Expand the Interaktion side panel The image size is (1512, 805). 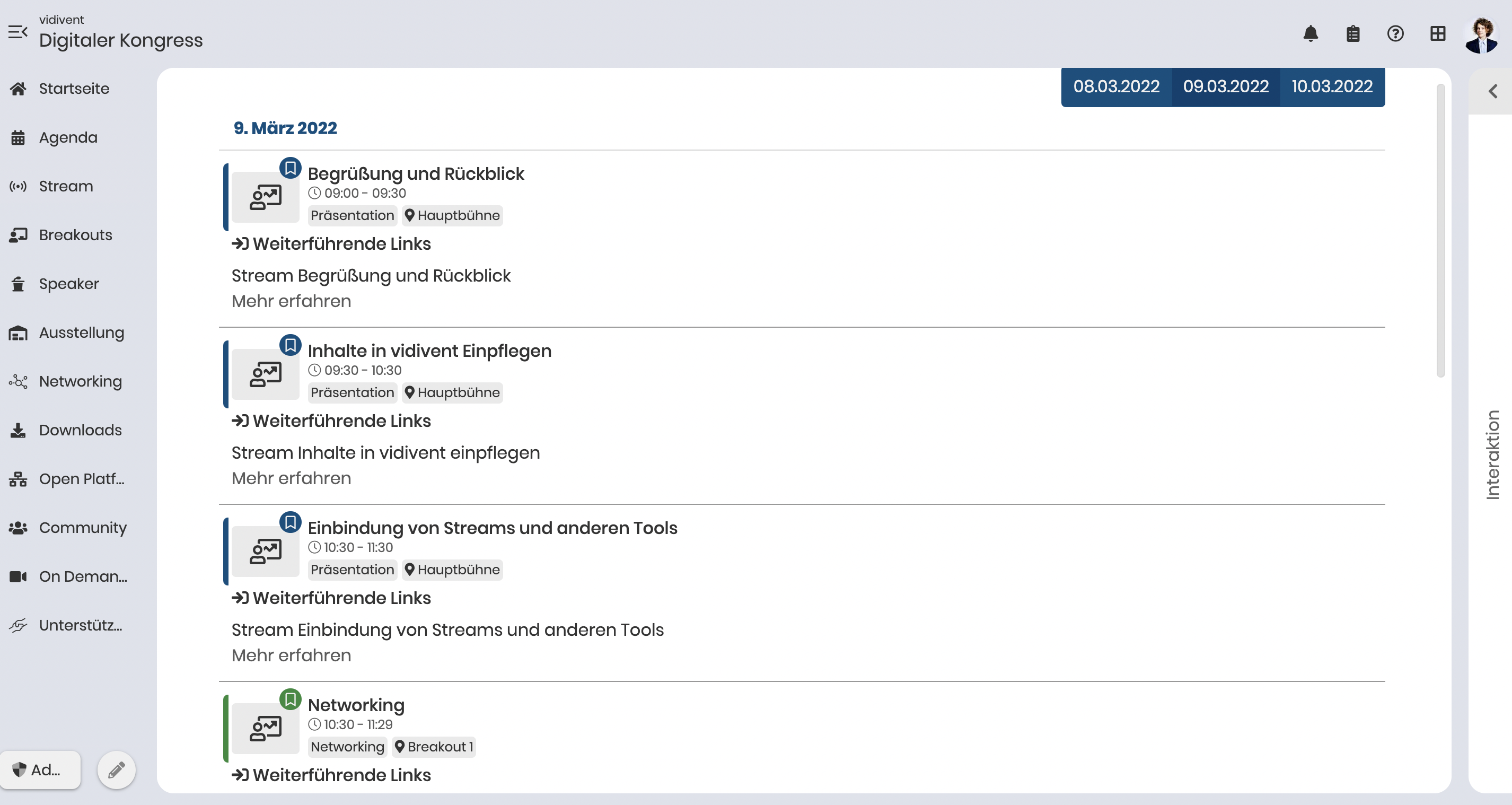tap(1492, 91)
